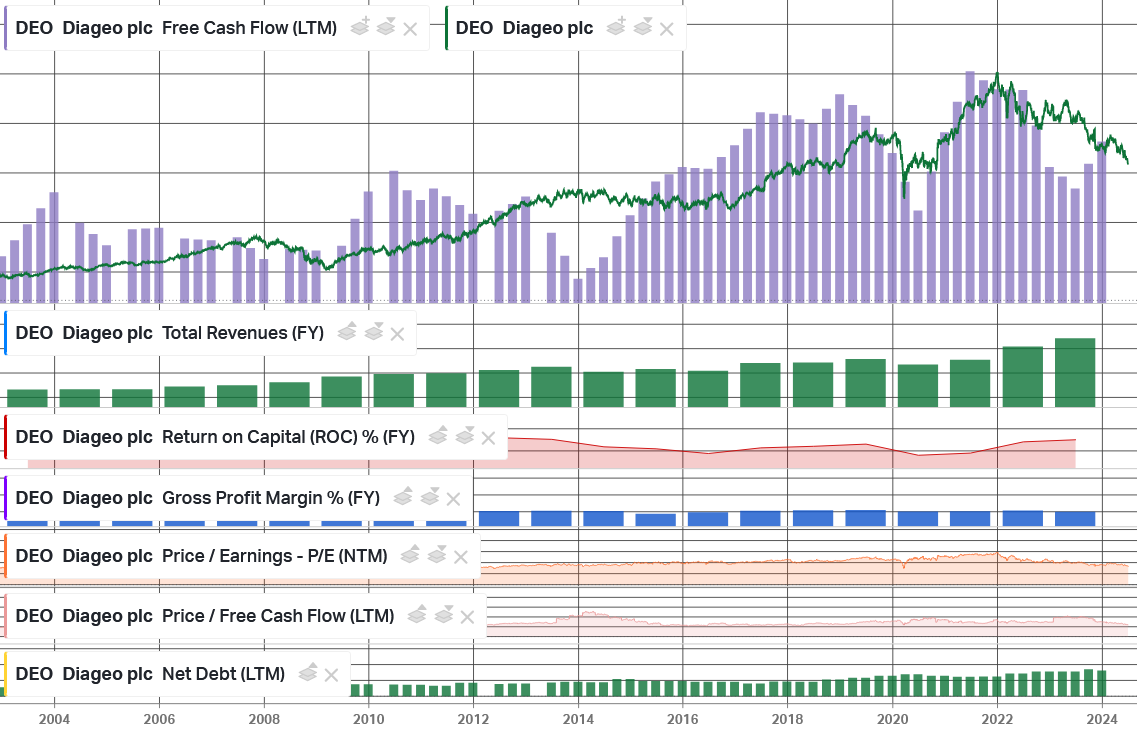Move Free Cash Flow series down a pane
This screenshot has height=730, width=1137.
(386, 27)
